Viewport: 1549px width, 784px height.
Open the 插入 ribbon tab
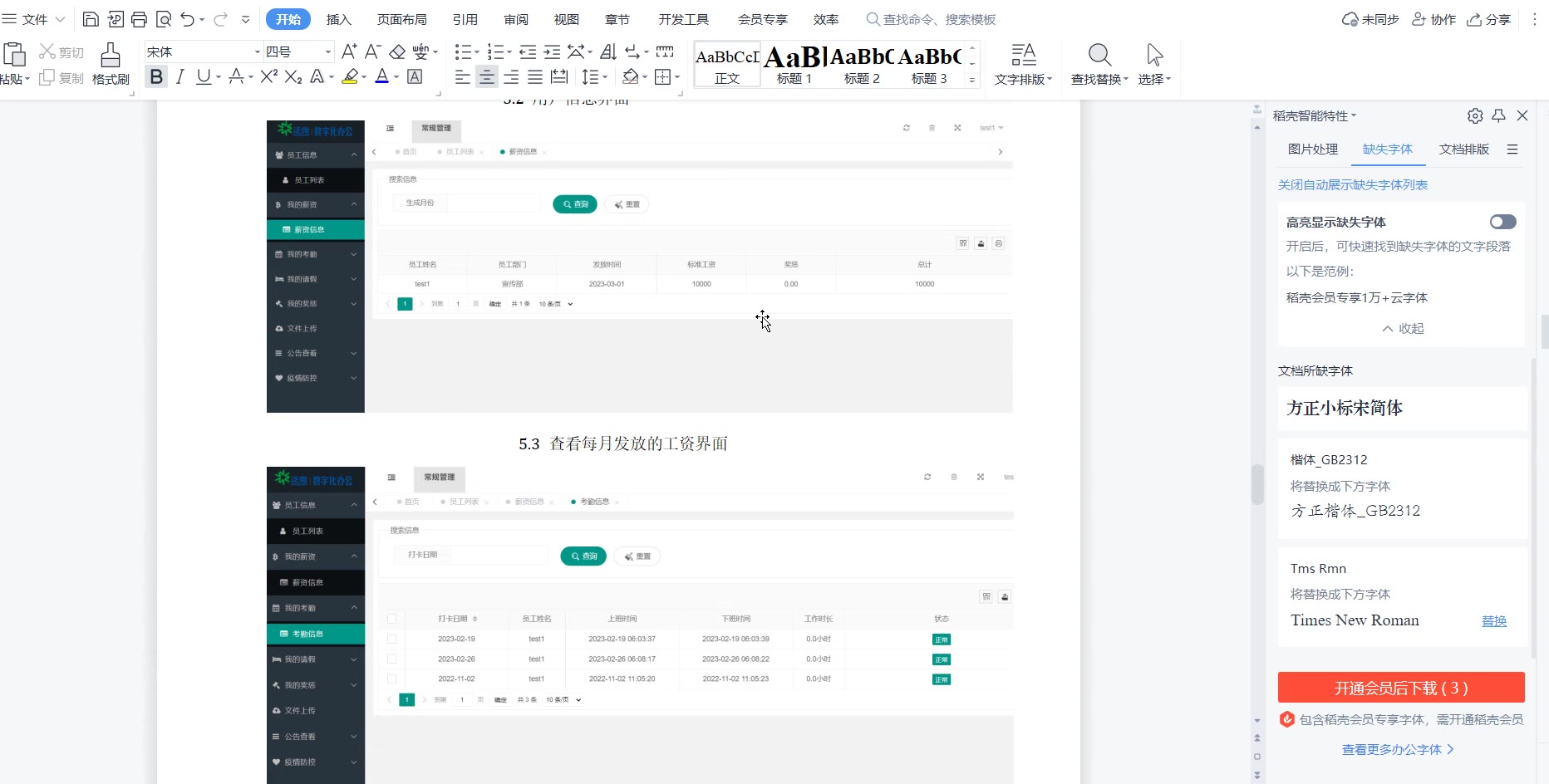338,19
